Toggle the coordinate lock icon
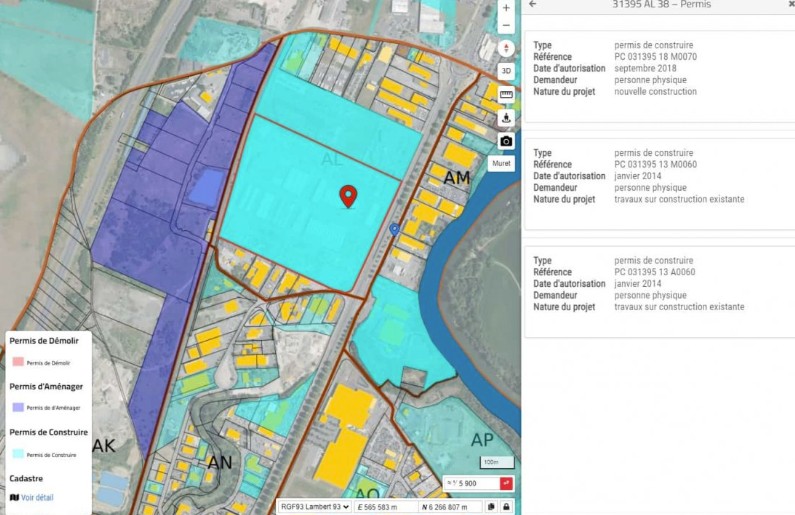The image size is (795, 515). tap(508, 507)
